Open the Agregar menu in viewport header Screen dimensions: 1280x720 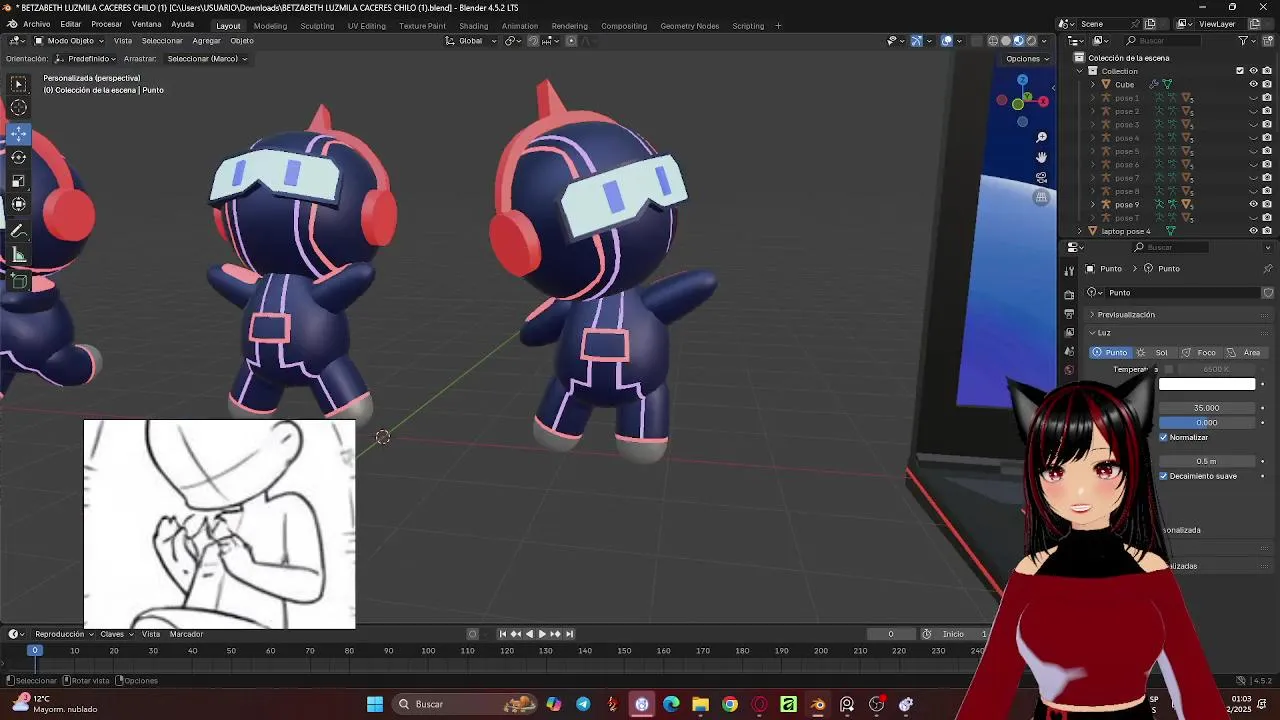(x=206, y=41)
